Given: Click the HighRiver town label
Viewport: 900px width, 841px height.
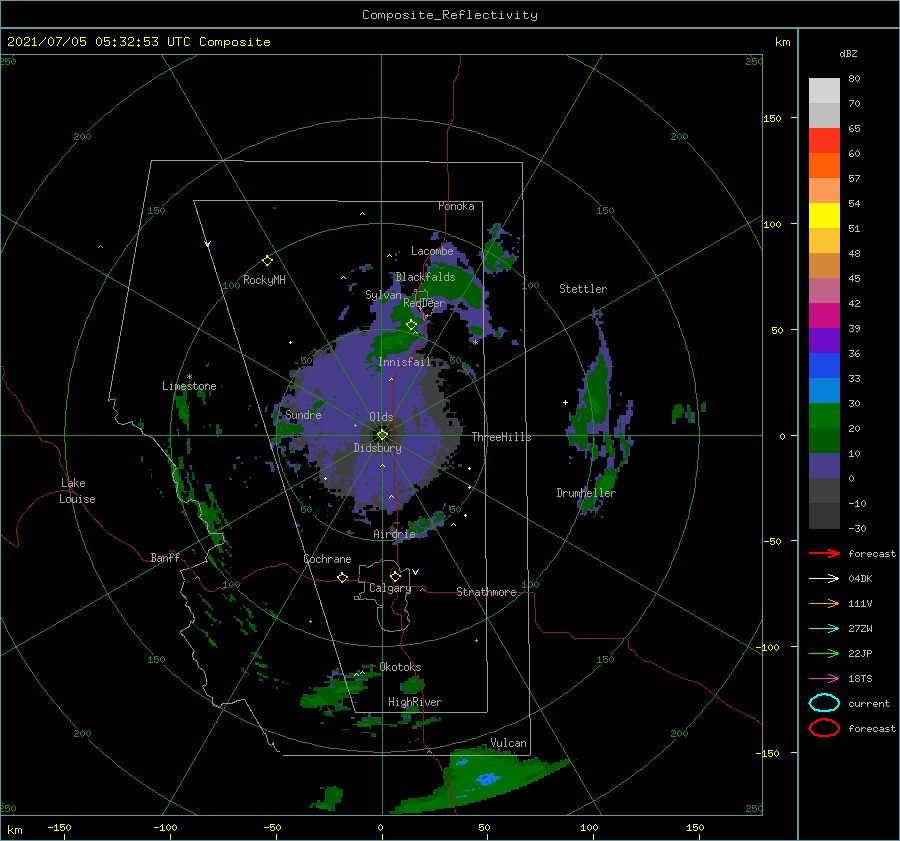Looking at the screenshot, I should [414, 702].
